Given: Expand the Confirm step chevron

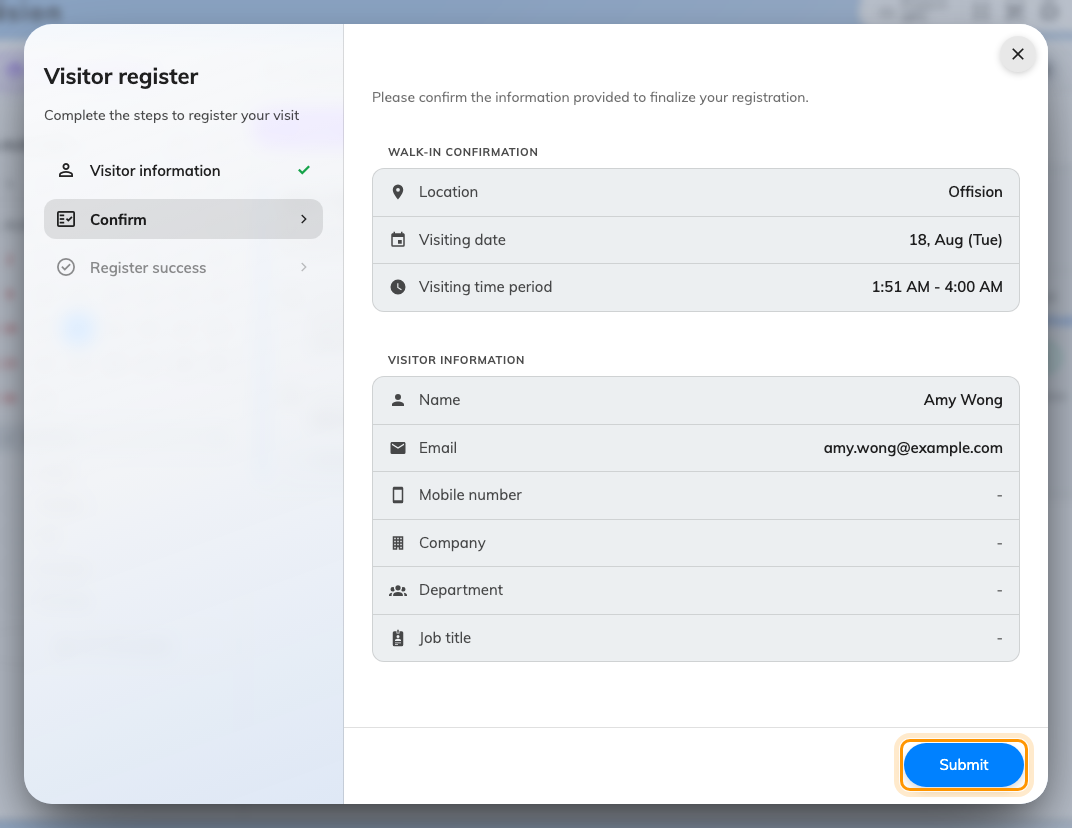Looking at the screenshot, I should click(x=304, y=219).
